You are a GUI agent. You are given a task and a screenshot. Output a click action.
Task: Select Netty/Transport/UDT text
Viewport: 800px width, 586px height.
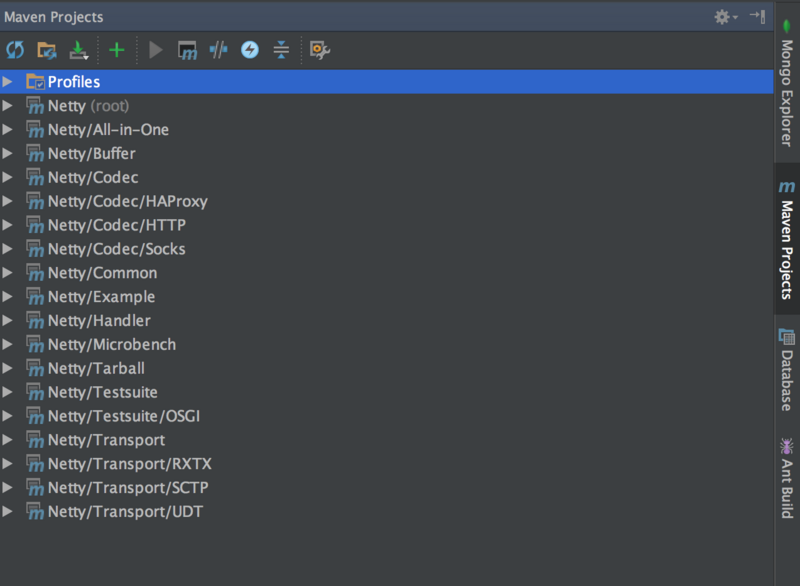(126, 512)
